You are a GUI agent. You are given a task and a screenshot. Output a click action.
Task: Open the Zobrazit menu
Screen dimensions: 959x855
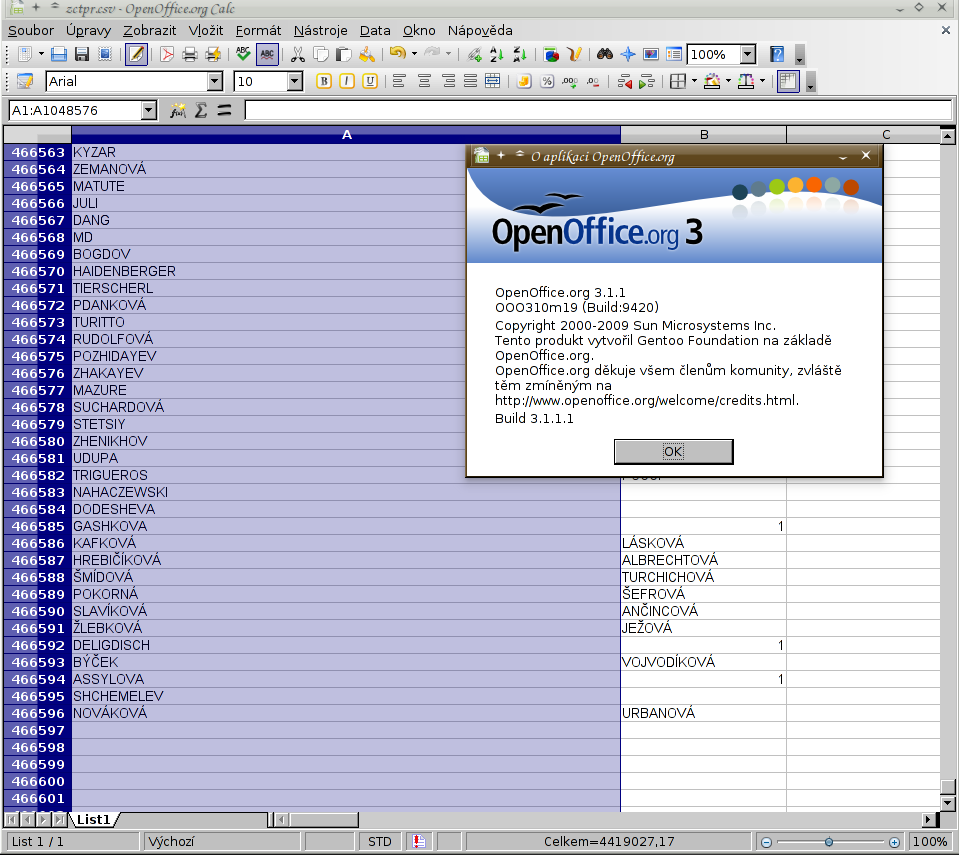point(149,31)
